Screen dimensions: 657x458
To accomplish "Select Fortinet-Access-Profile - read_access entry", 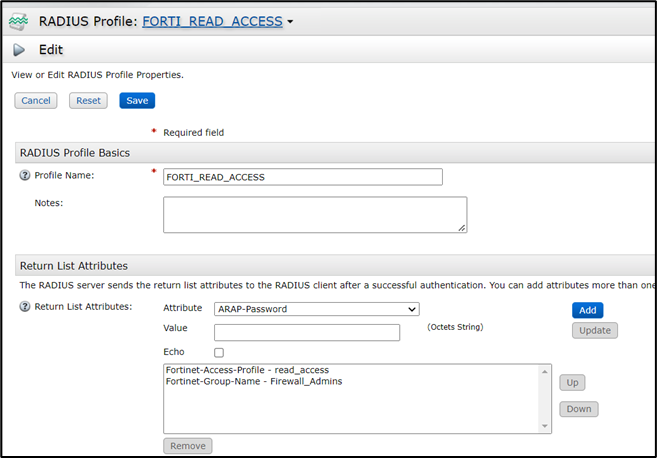I will pyautogui.click(x=247, y=369).
